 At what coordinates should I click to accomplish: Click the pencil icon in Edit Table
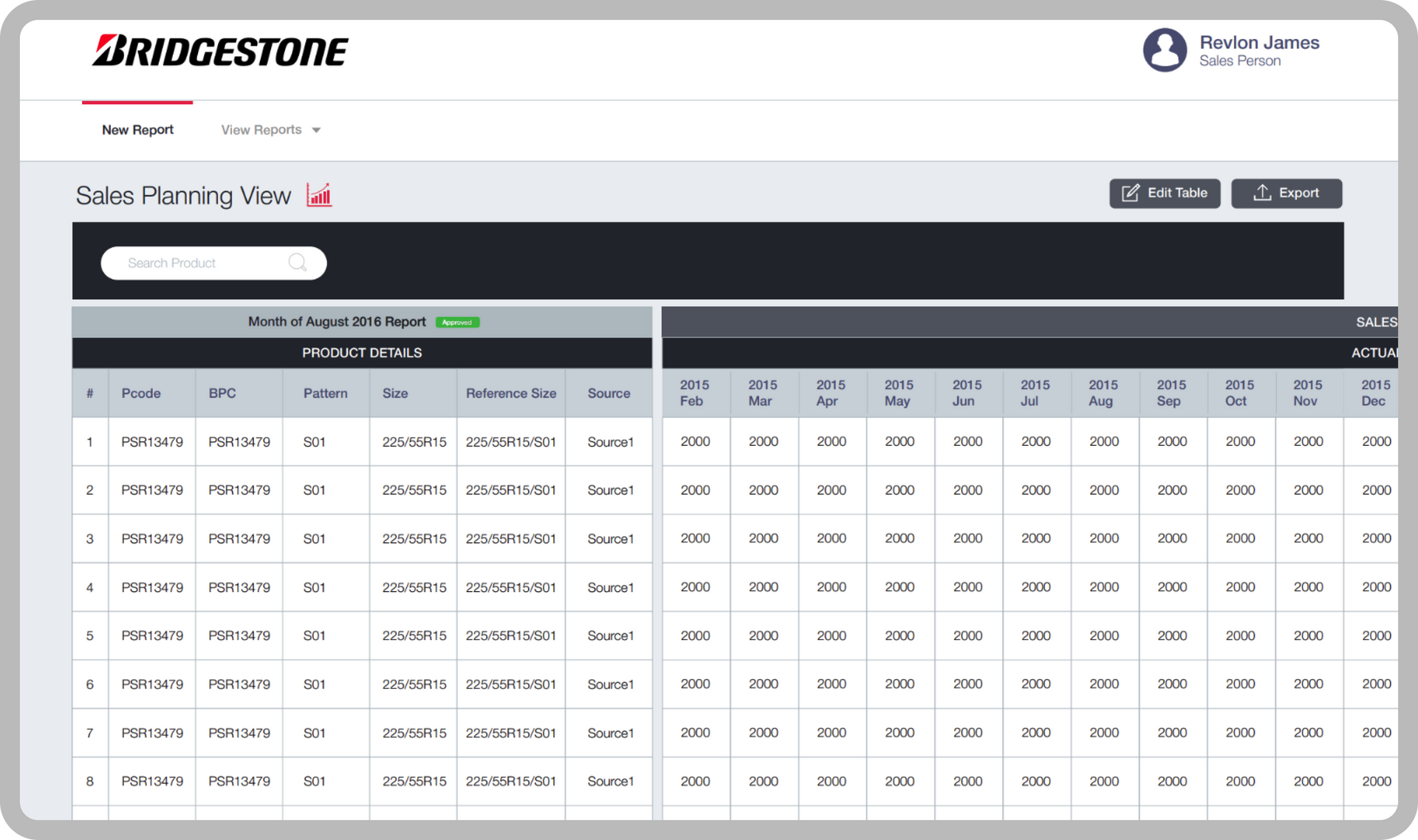pyautogui.click(x=1130, y=193)
